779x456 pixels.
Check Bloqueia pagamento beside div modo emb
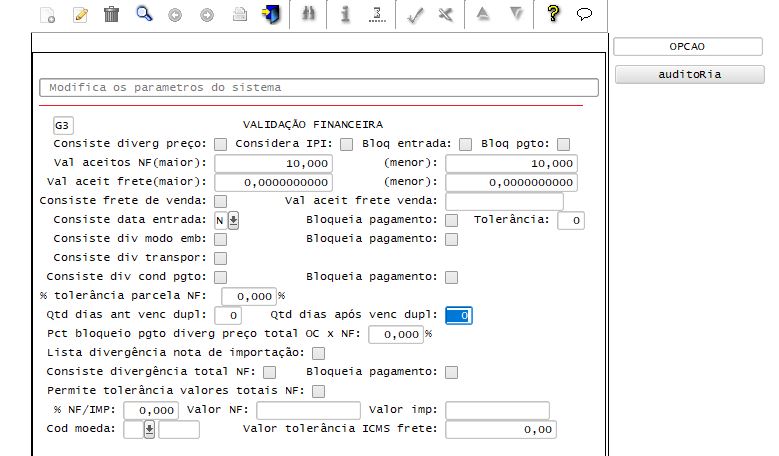452,239
